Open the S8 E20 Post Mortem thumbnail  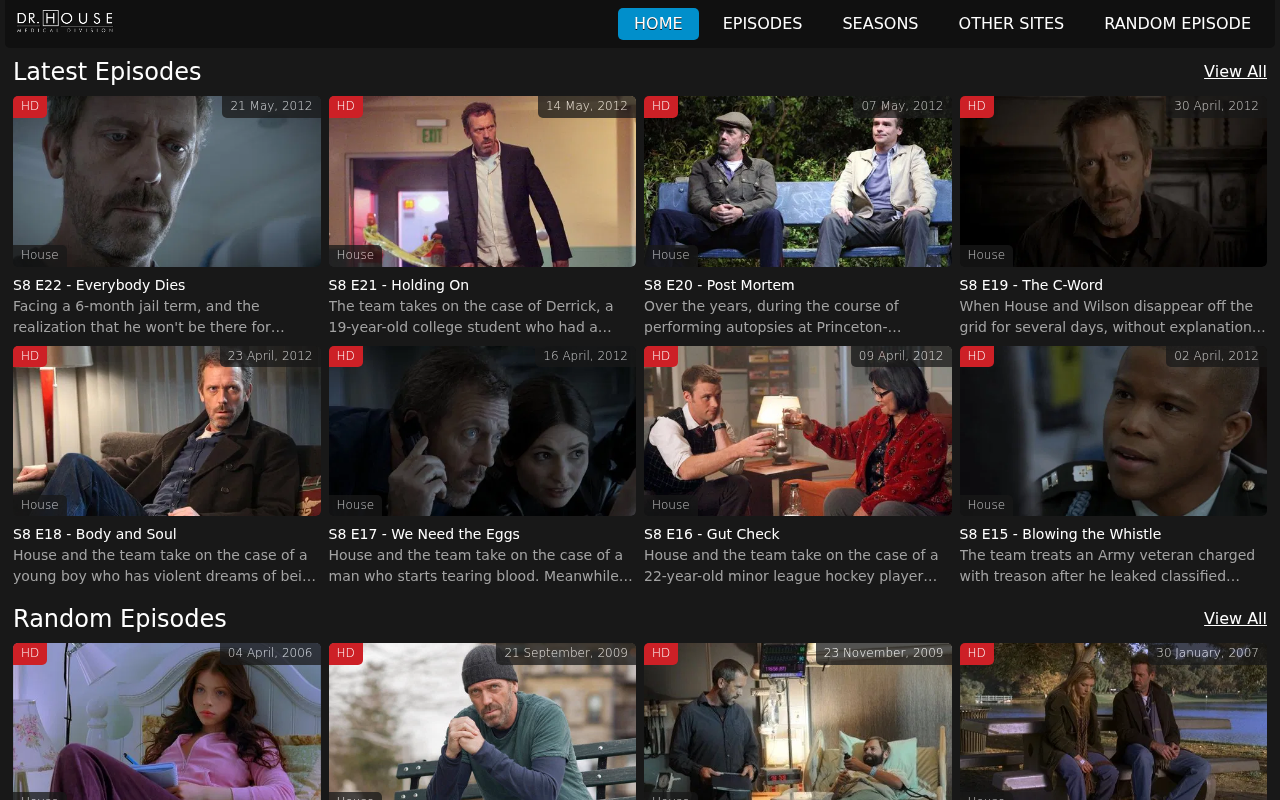click(798, 181)
